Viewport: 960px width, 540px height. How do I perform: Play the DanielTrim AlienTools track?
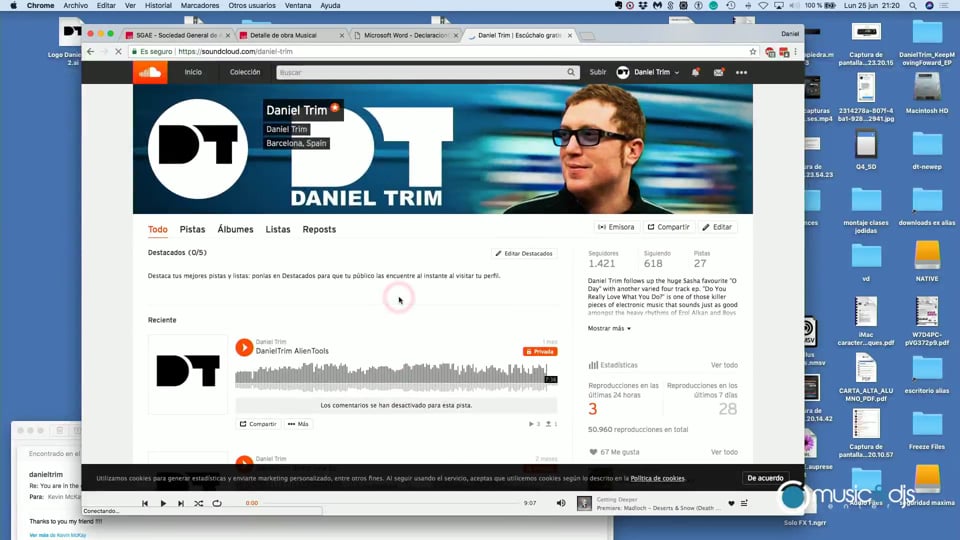click(x=244, y=347)
